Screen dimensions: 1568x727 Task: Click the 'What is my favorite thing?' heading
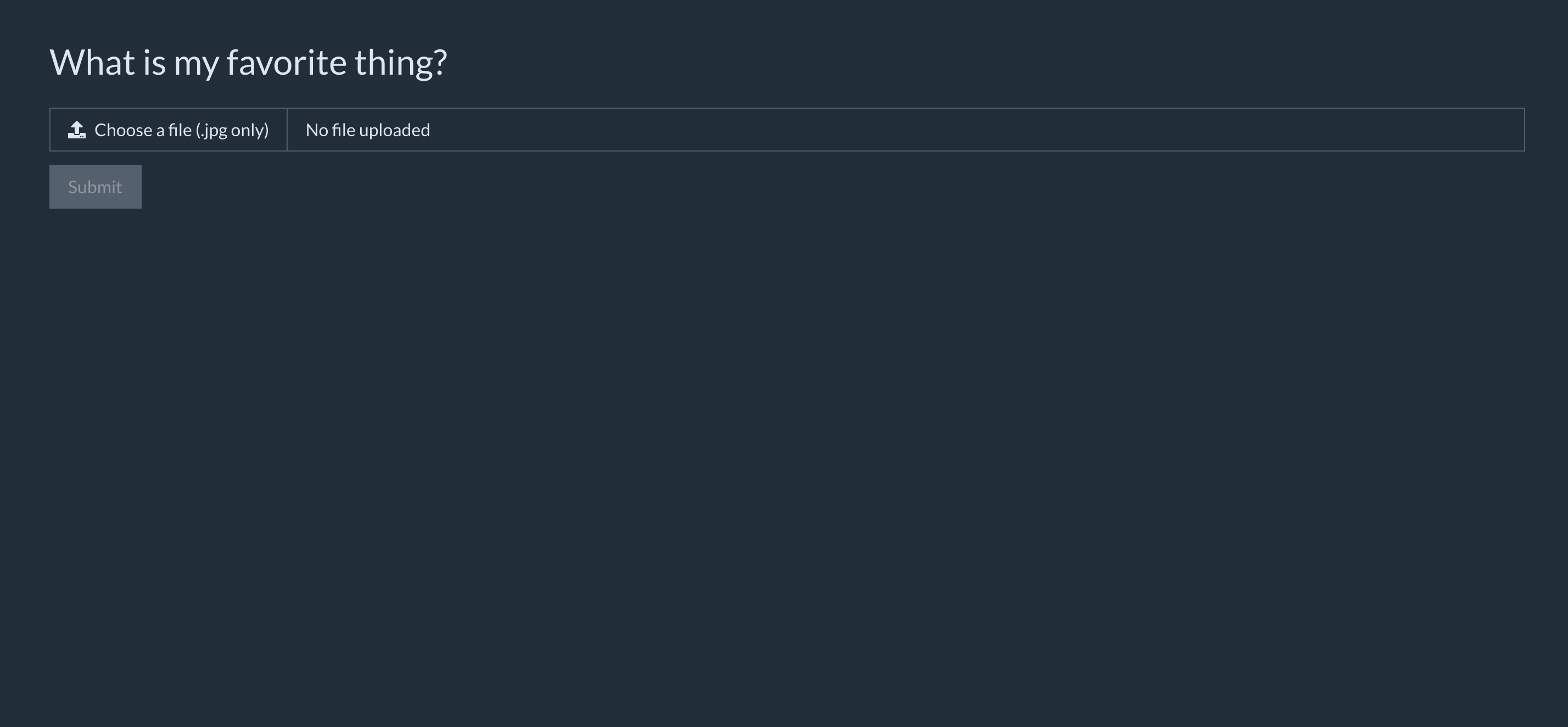248,62
